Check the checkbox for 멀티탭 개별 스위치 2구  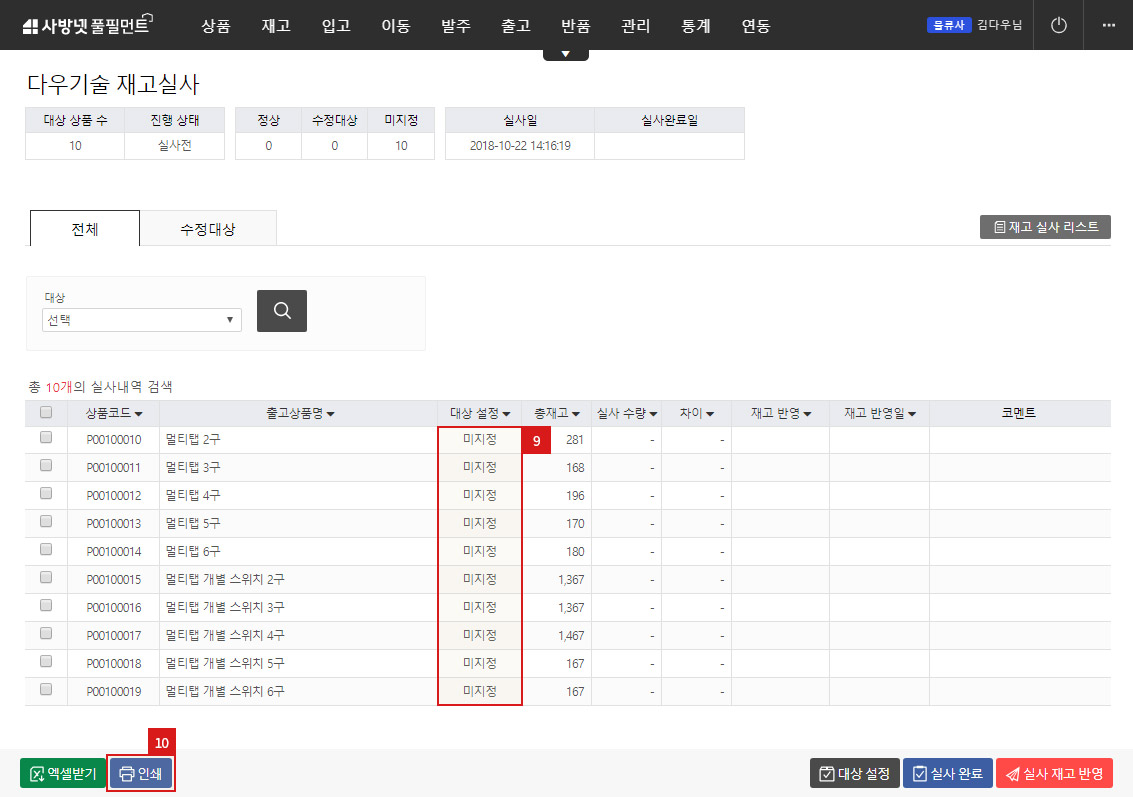[45, 579]
